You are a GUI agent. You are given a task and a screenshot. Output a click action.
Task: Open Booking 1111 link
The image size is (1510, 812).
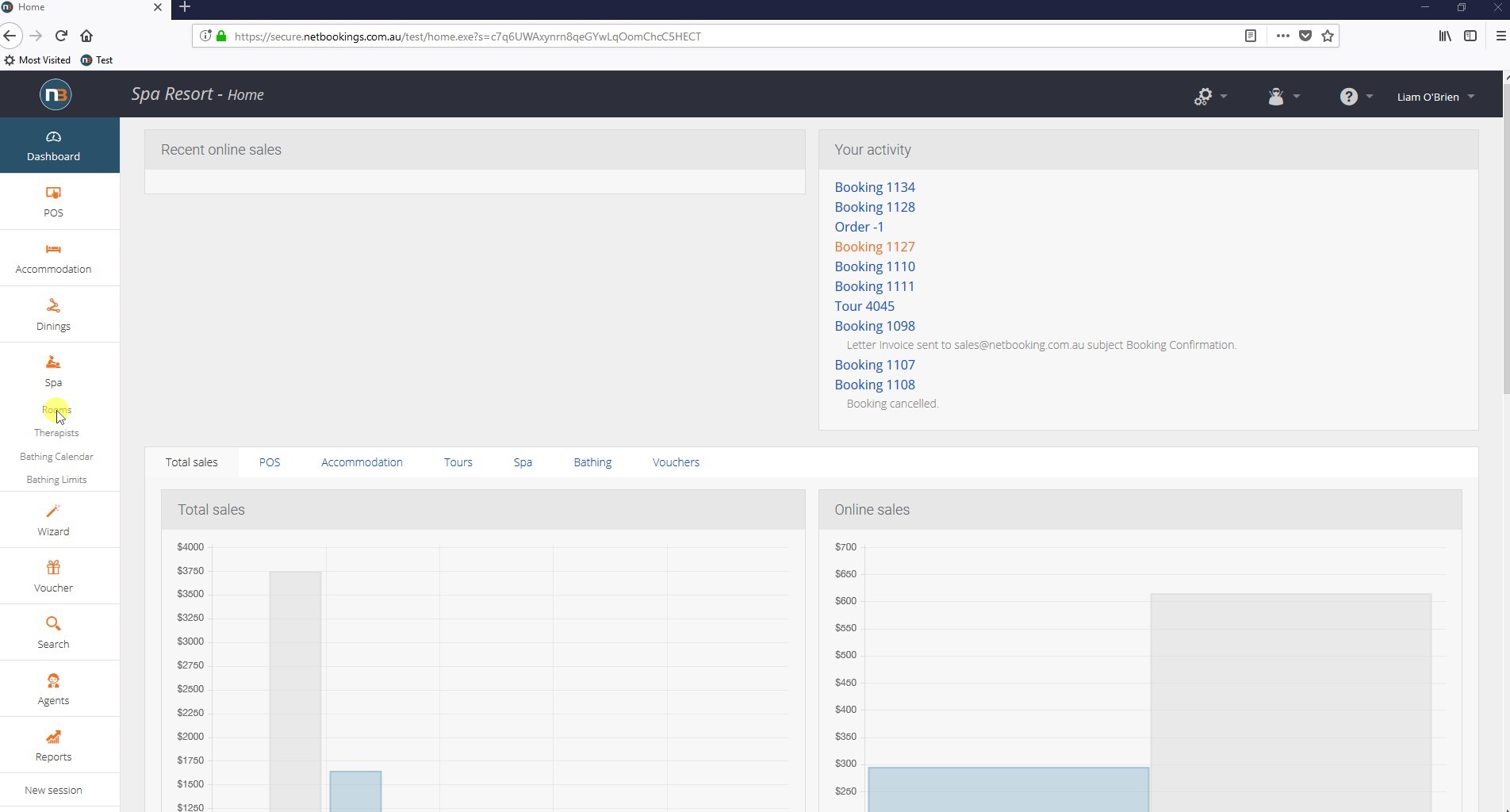[x=874, y=286]
